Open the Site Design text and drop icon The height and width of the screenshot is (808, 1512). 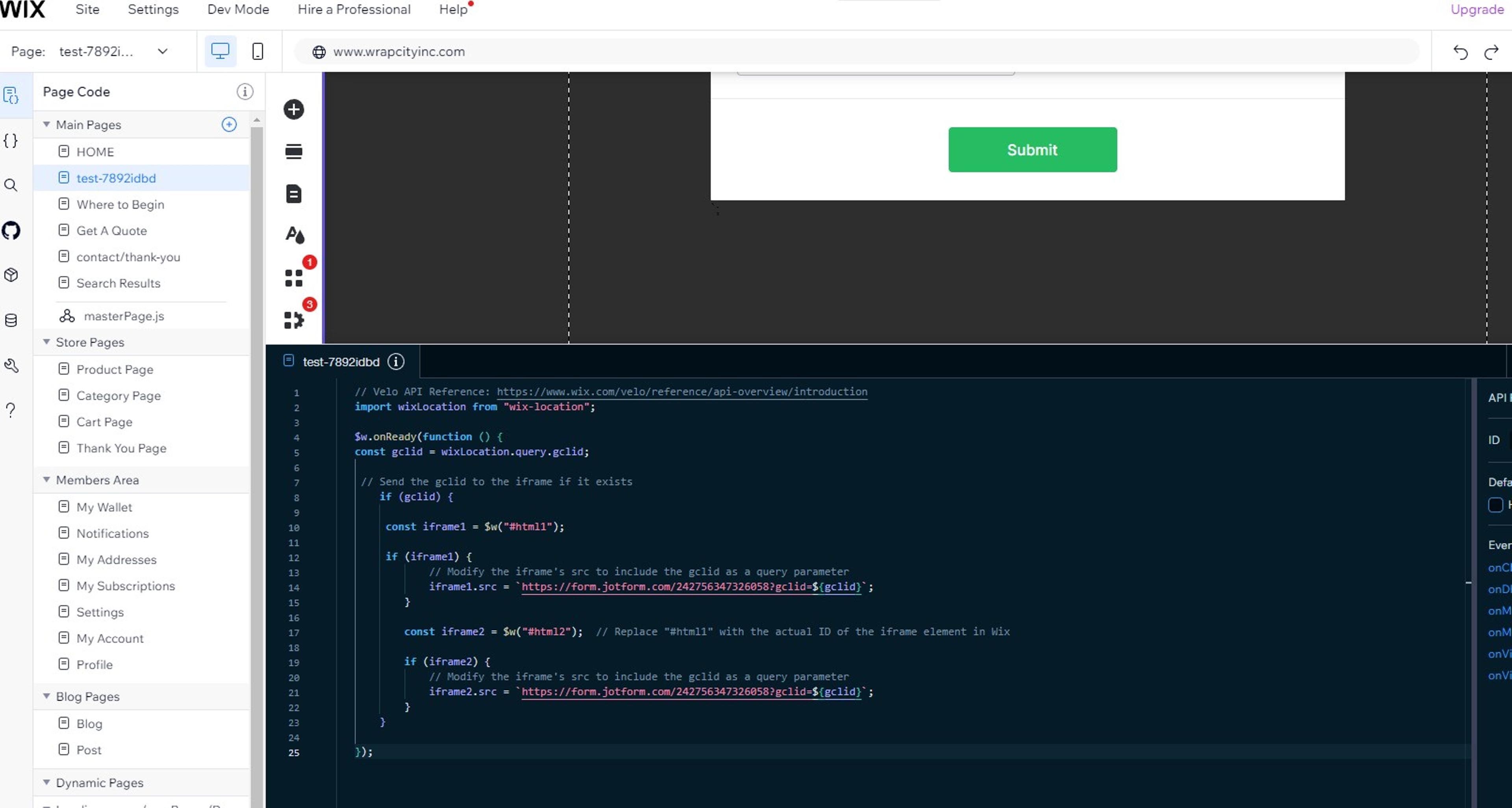pyautogui.click(x=295, y=235)
